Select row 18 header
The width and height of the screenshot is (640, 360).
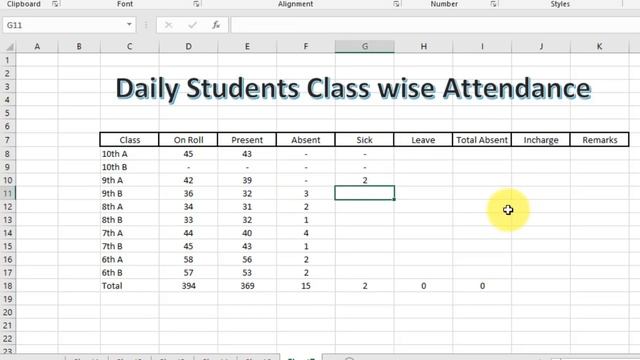click(8, 286)
